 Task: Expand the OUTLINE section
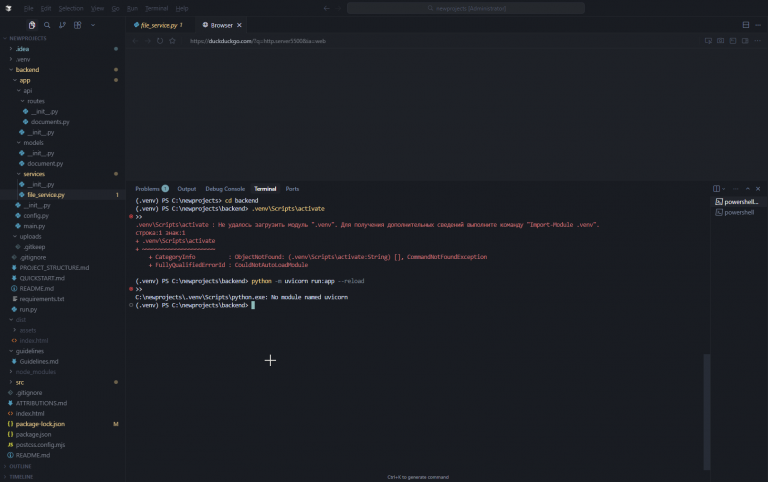coord(20,466)
